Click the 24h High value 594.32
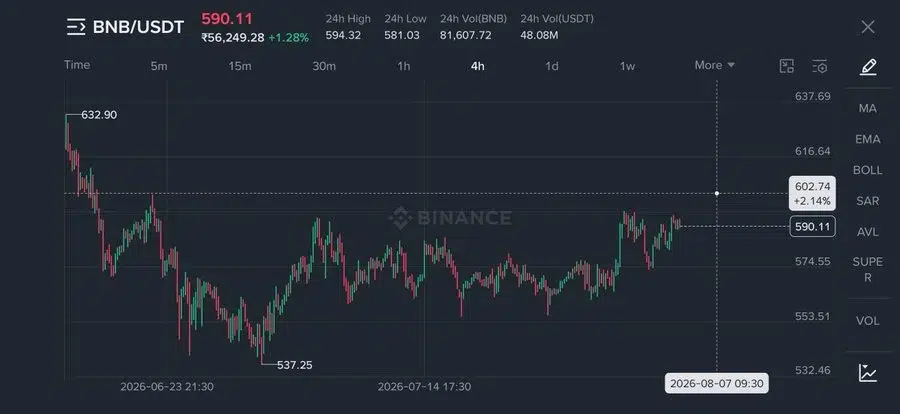The image size is (900, 414). click(x=343, y=36)
